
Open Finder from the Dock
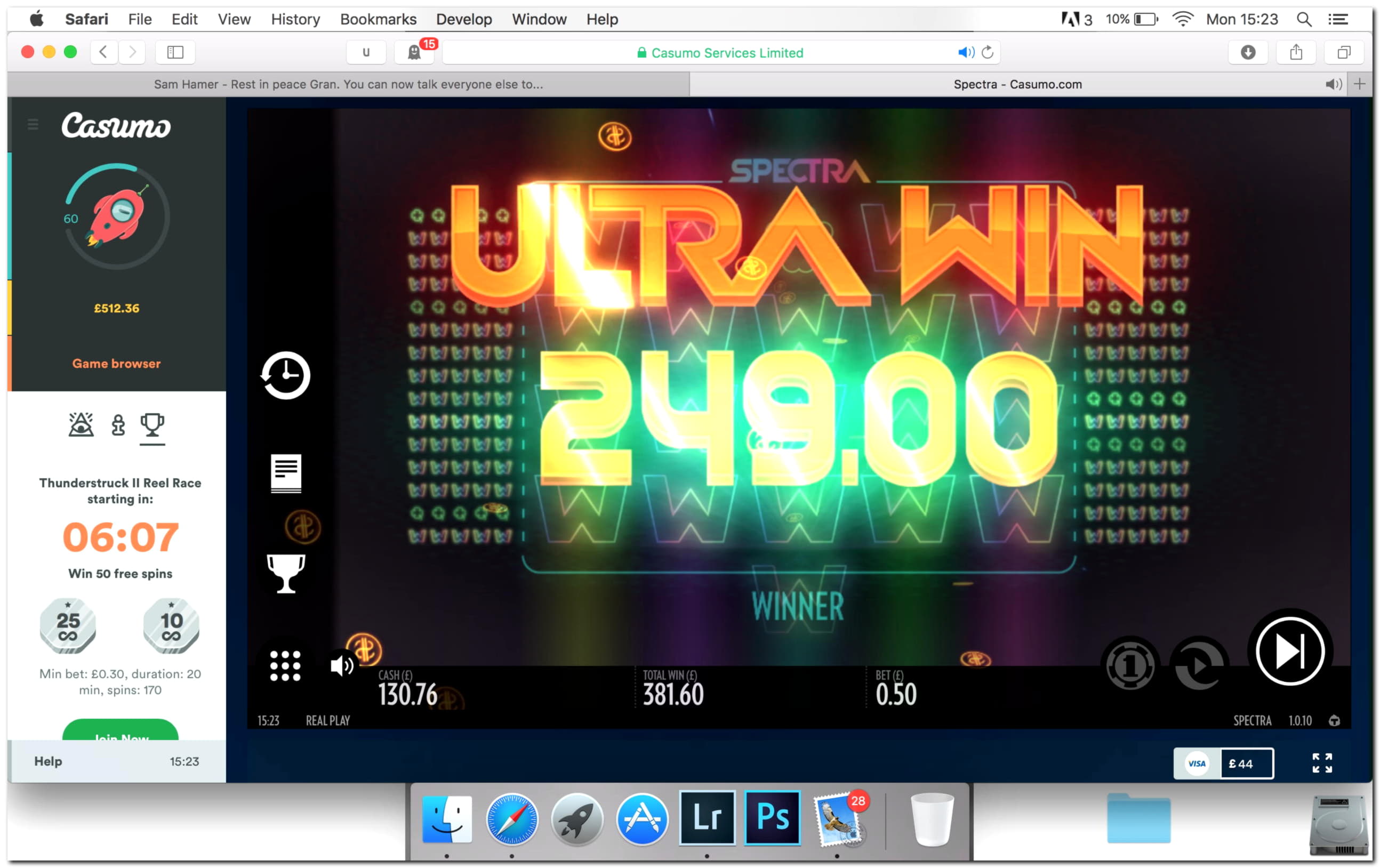447,818
